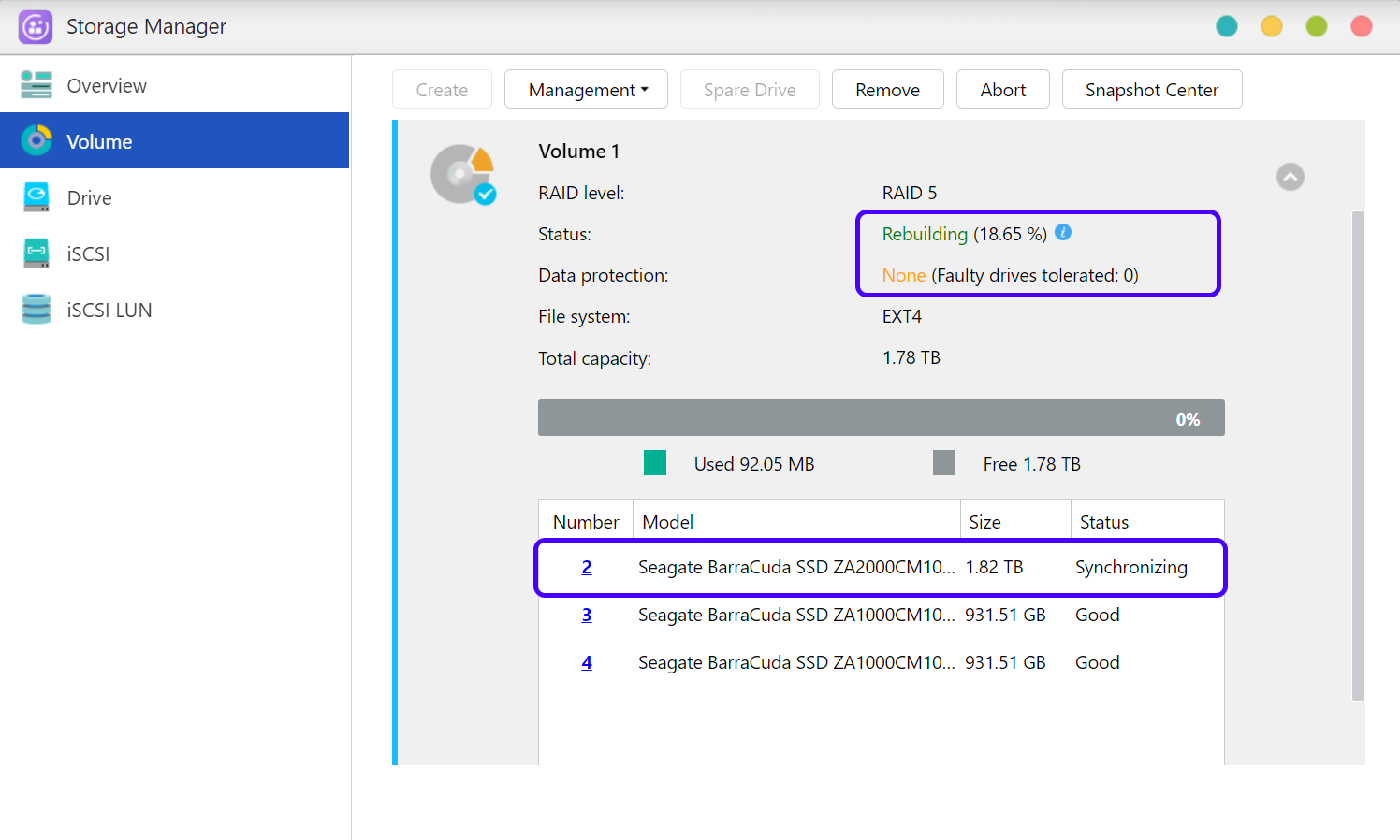Click the vertical scrollbar on right

(1358, 456)
